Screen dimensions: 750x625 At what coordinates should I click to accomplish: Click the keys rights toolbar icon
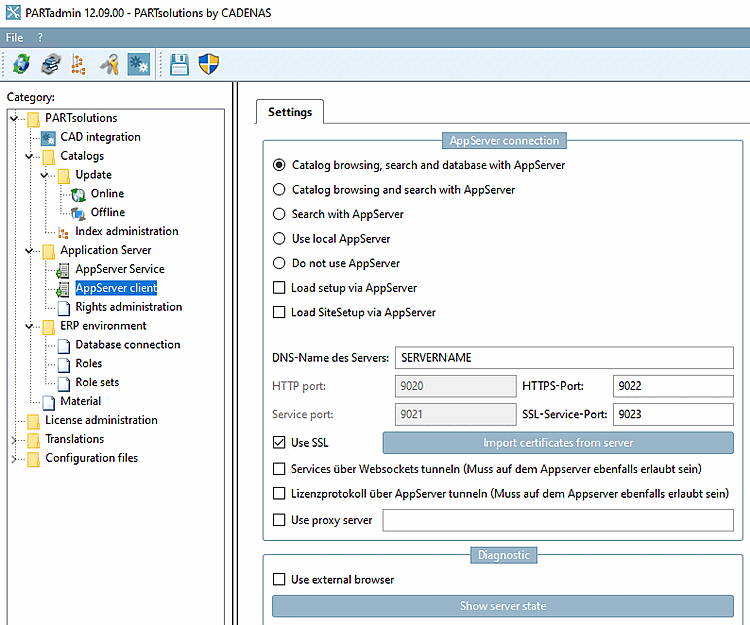[110, 64]
